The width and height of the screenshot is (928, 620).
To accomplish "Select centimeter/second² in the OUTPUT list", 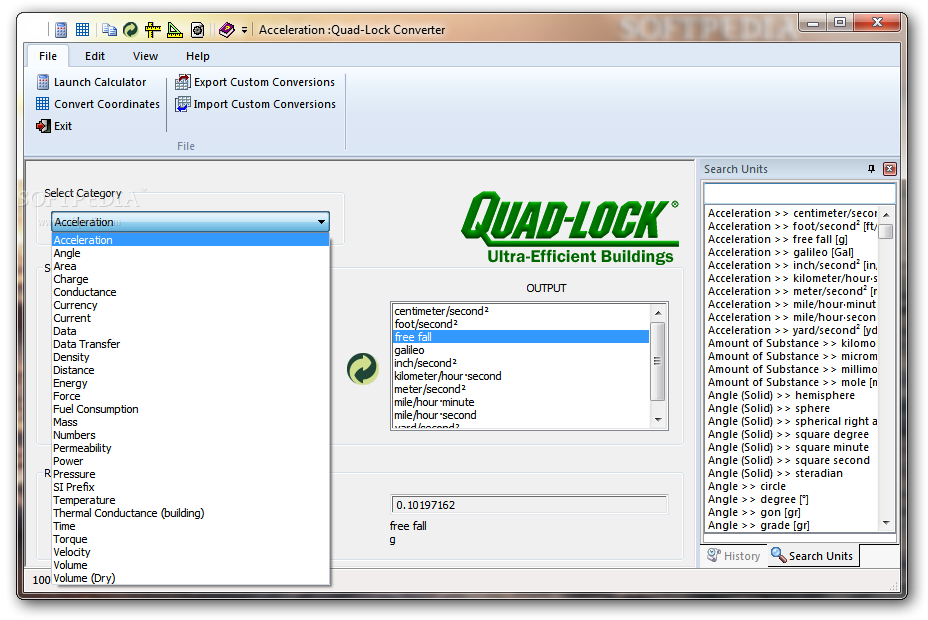I will click(x=521, y=311).
